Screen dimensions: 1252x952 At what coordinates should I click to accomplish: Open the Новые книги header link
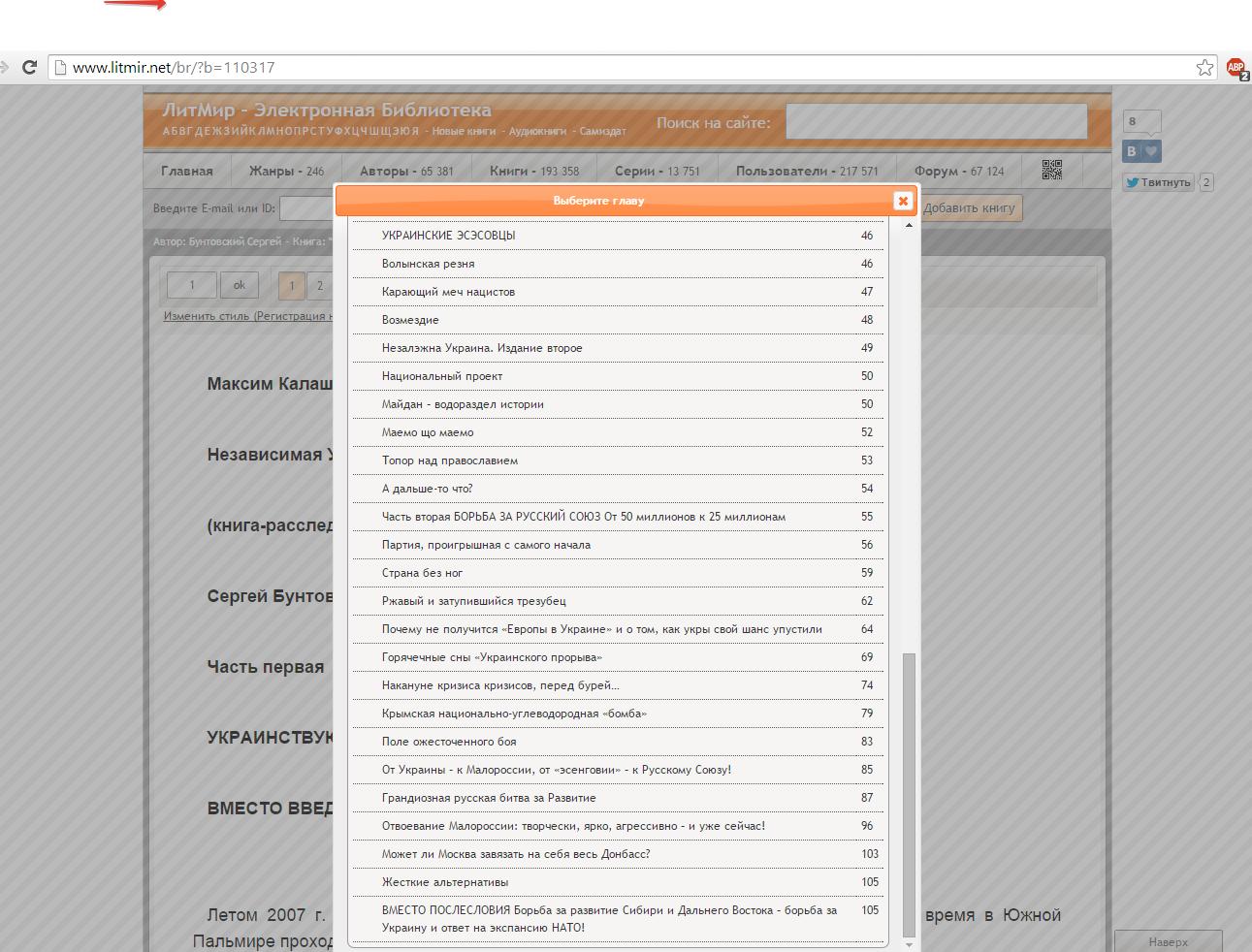[464, 131]
